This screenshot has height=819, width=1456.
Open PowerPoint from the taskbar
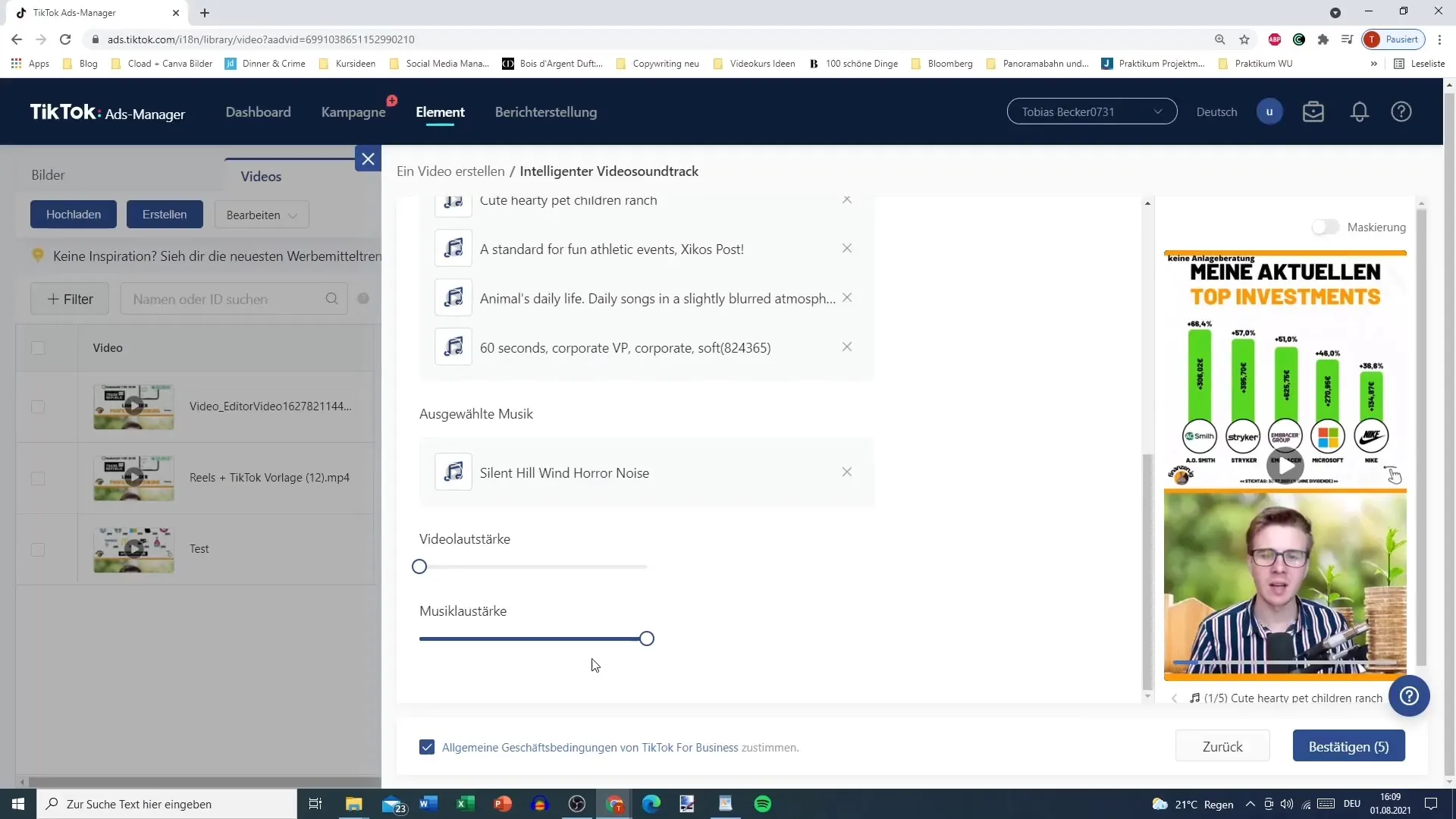[502, 804]
